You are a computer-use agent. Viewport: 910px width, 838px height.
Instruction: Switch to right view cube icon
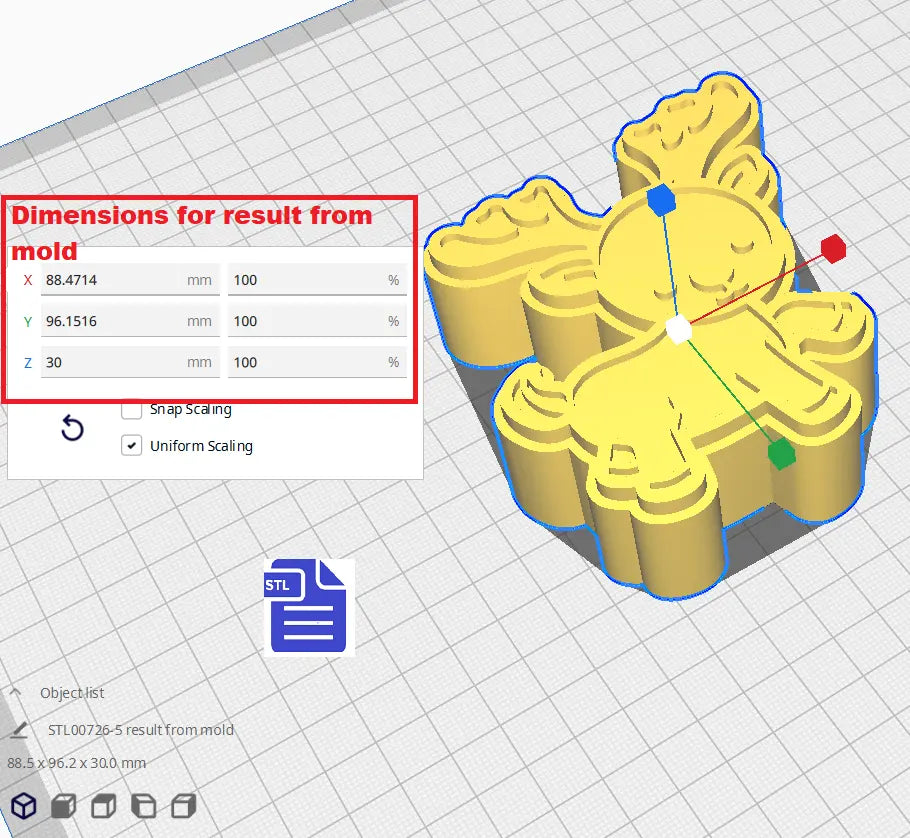(183, 806)
